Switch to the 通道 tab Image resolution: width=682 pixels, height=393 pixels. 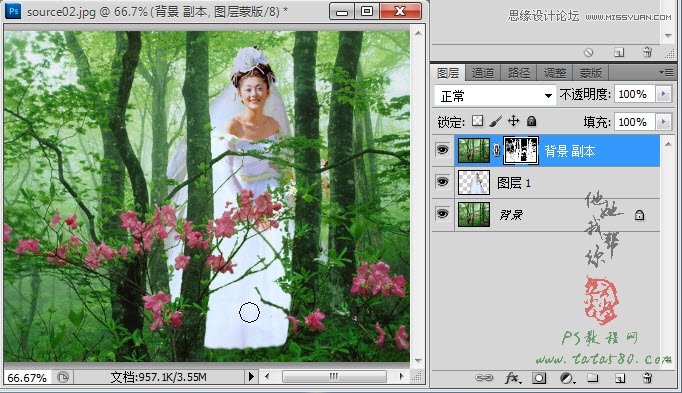coord(483,73)
